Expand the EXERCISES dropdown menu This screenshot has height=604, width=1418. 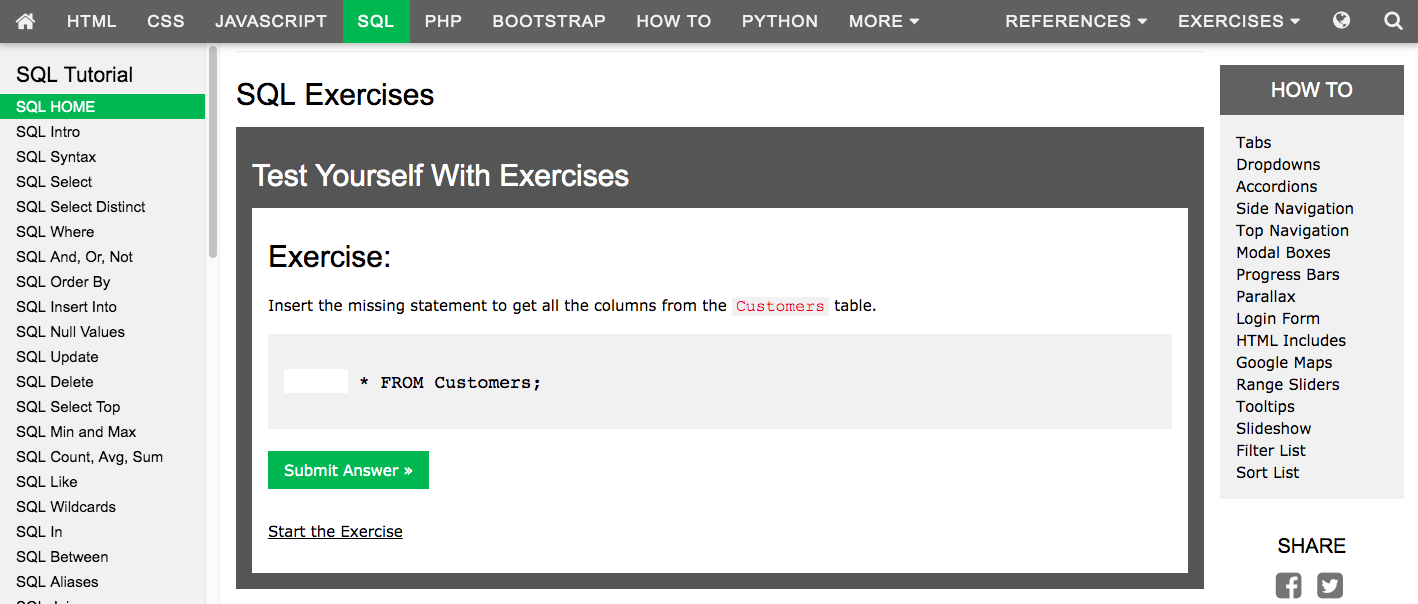click(1239, 21)
